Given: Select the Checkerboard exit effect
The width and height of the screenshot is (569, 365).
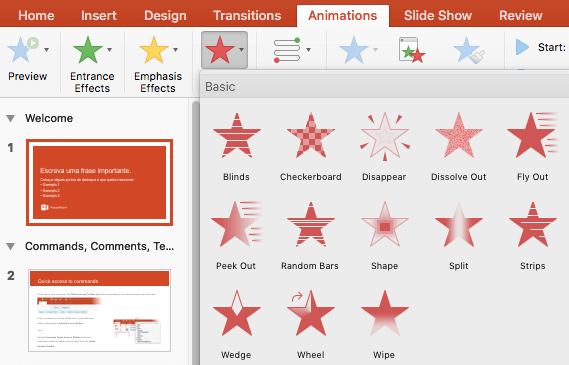Looking at the screenshot, I should (311, 147).
